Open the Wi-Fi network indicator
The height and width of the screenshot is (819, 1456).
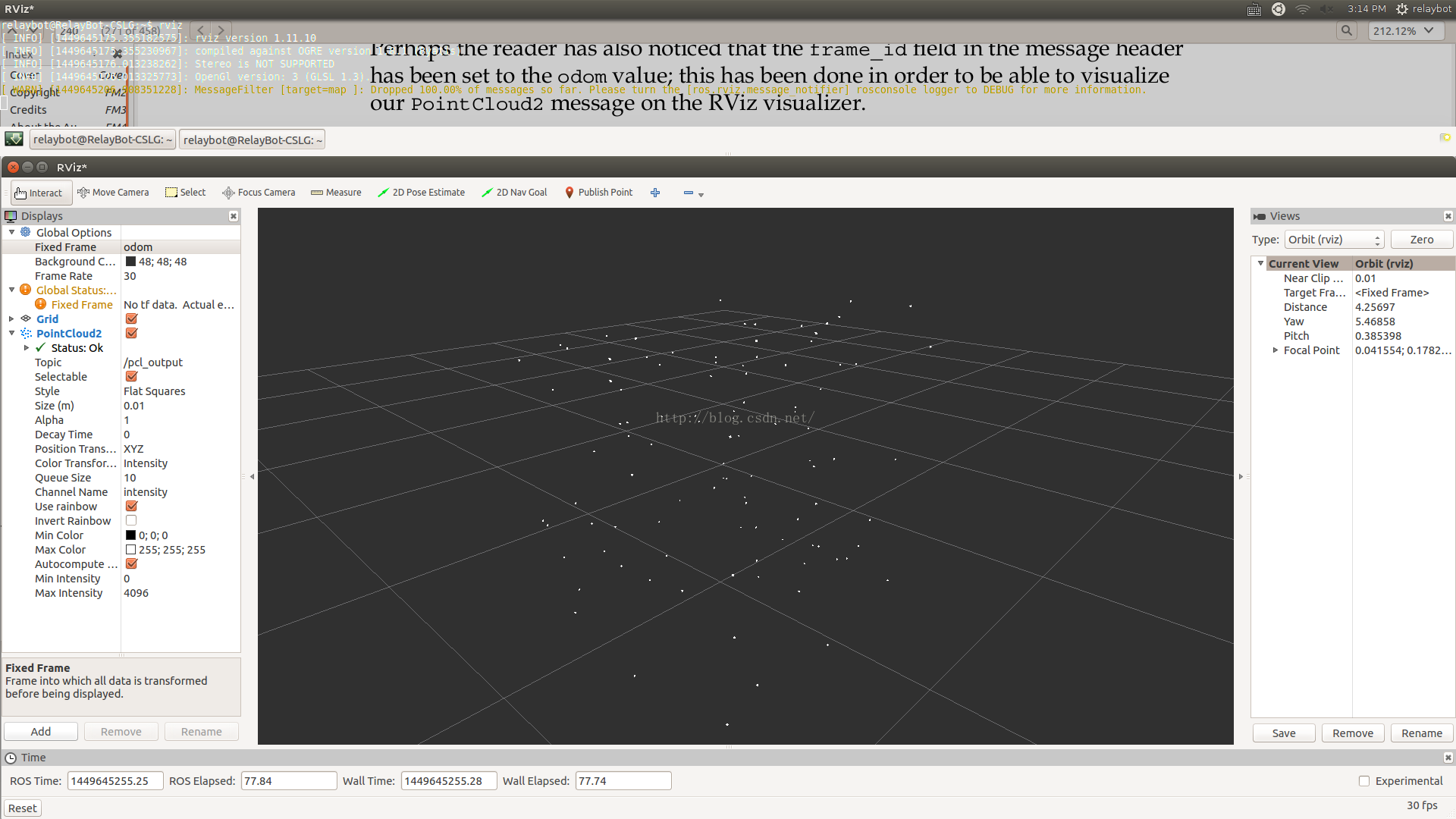(x=1303, y=9)
